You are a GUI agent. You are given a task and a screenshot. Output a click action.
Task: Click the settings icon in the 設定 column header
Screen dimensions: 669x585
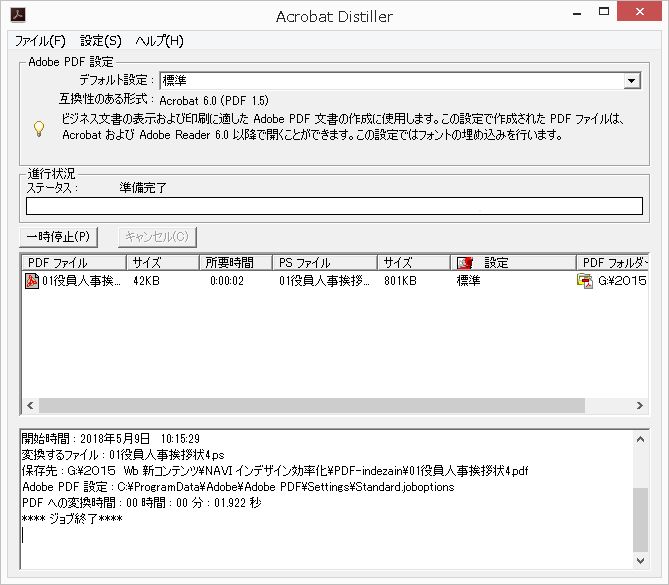pos(465,263)
